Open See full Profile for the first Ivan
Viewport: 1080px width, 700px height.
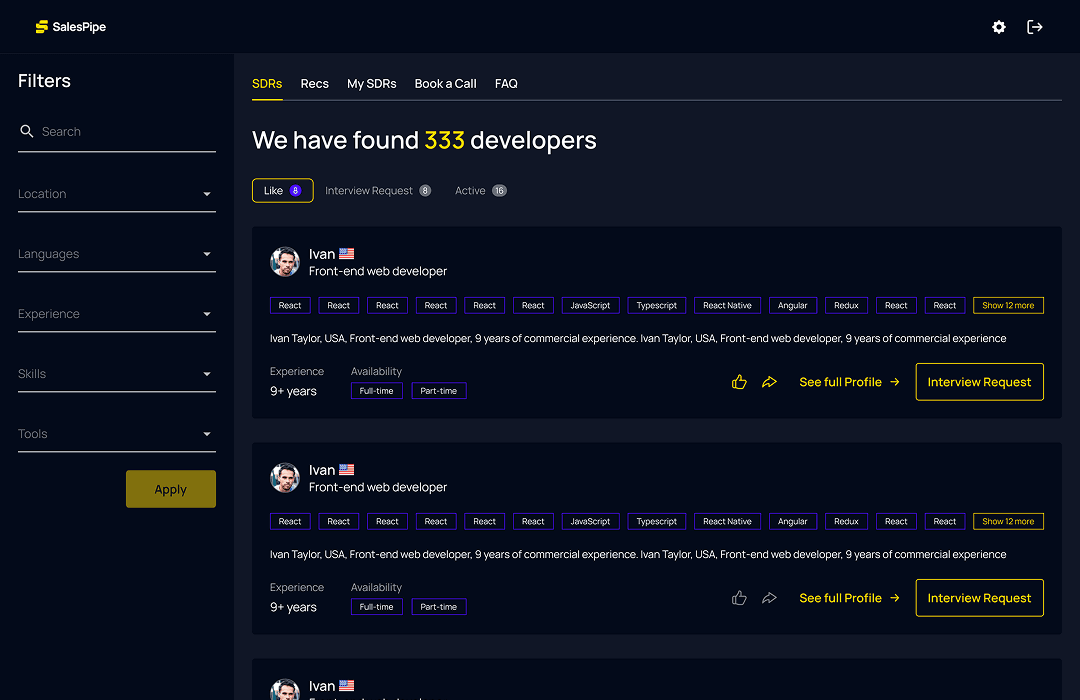pos(849,381)
